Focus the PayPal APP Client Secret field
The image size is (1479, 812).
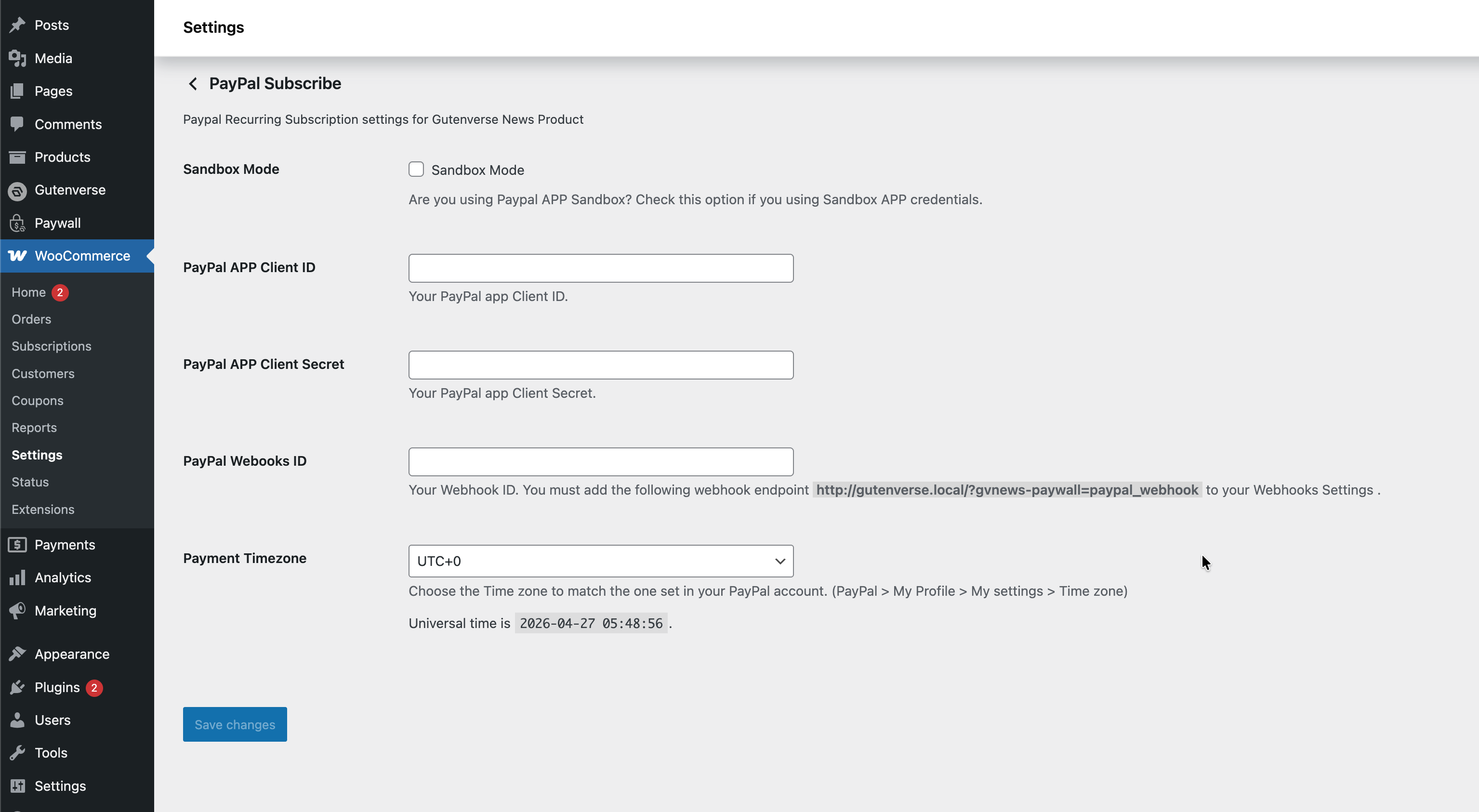point(601,365)
